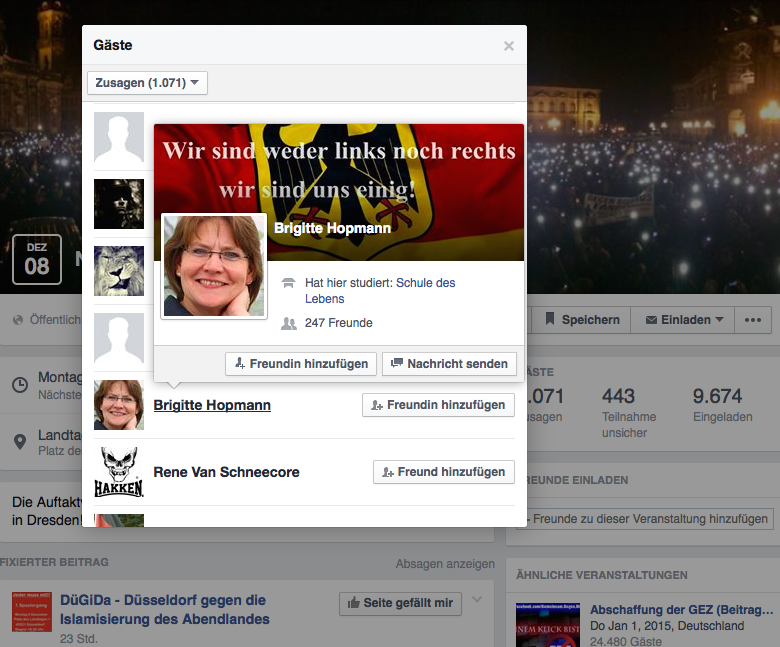Image resolution: width=780 pixels, height=647 pixels.
Task: Select the school icon beside Hat hier studiert
Action: pos(289,283)
